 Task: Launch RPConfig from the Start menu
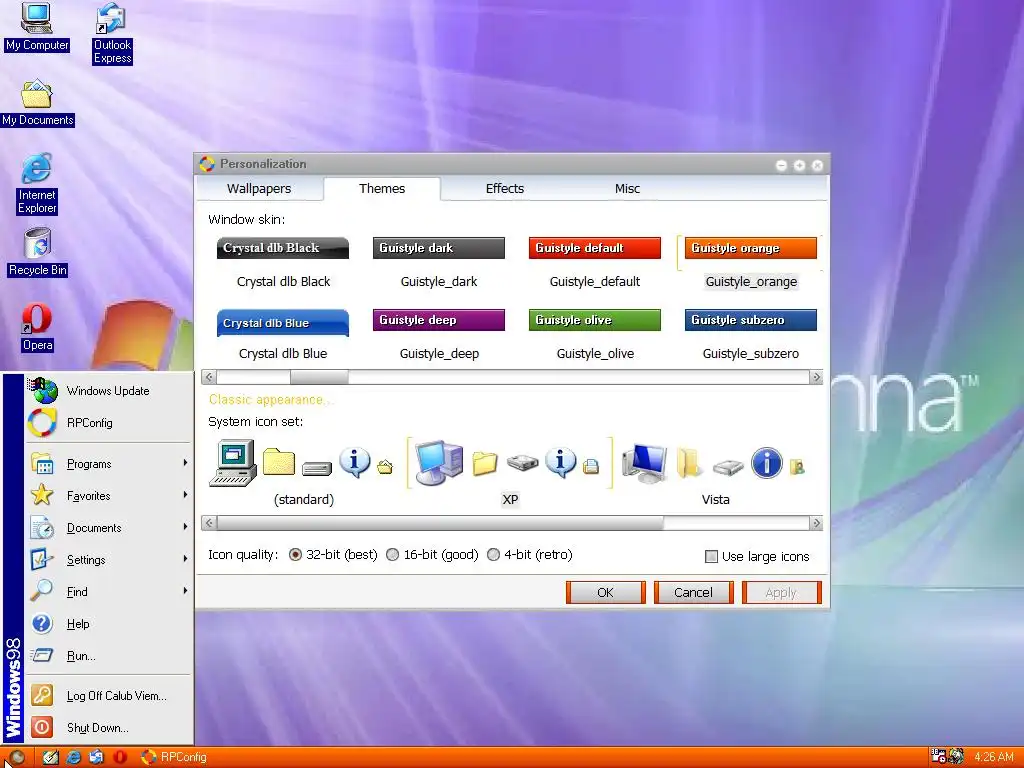click(x=108, y=423)
